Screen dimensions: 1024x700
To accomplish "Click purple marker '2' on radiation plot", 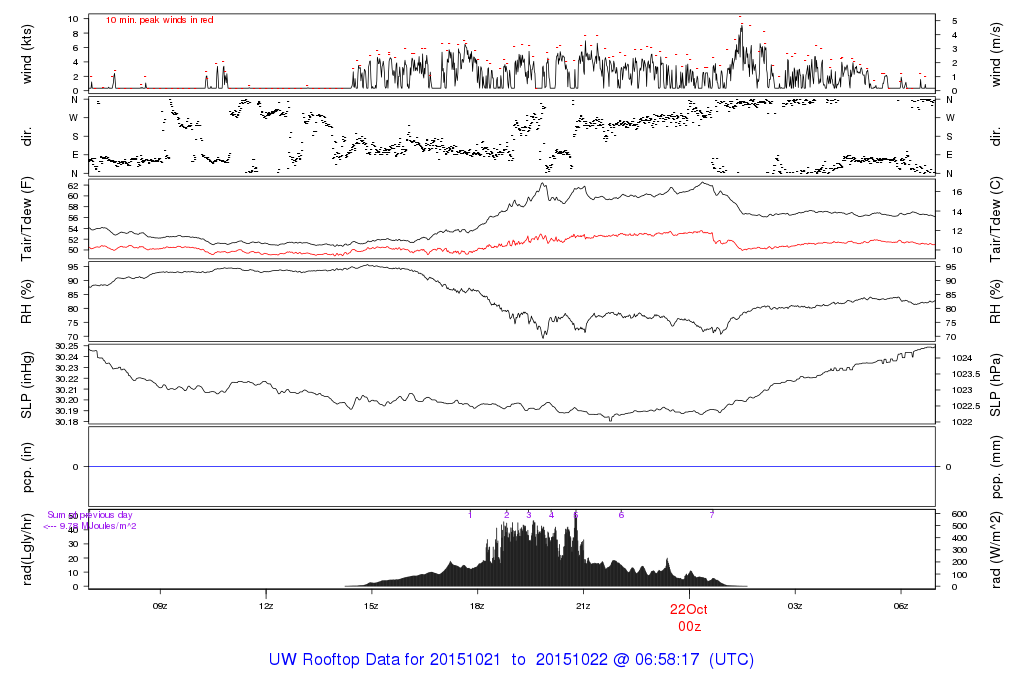I will click(x=507, y=515).
